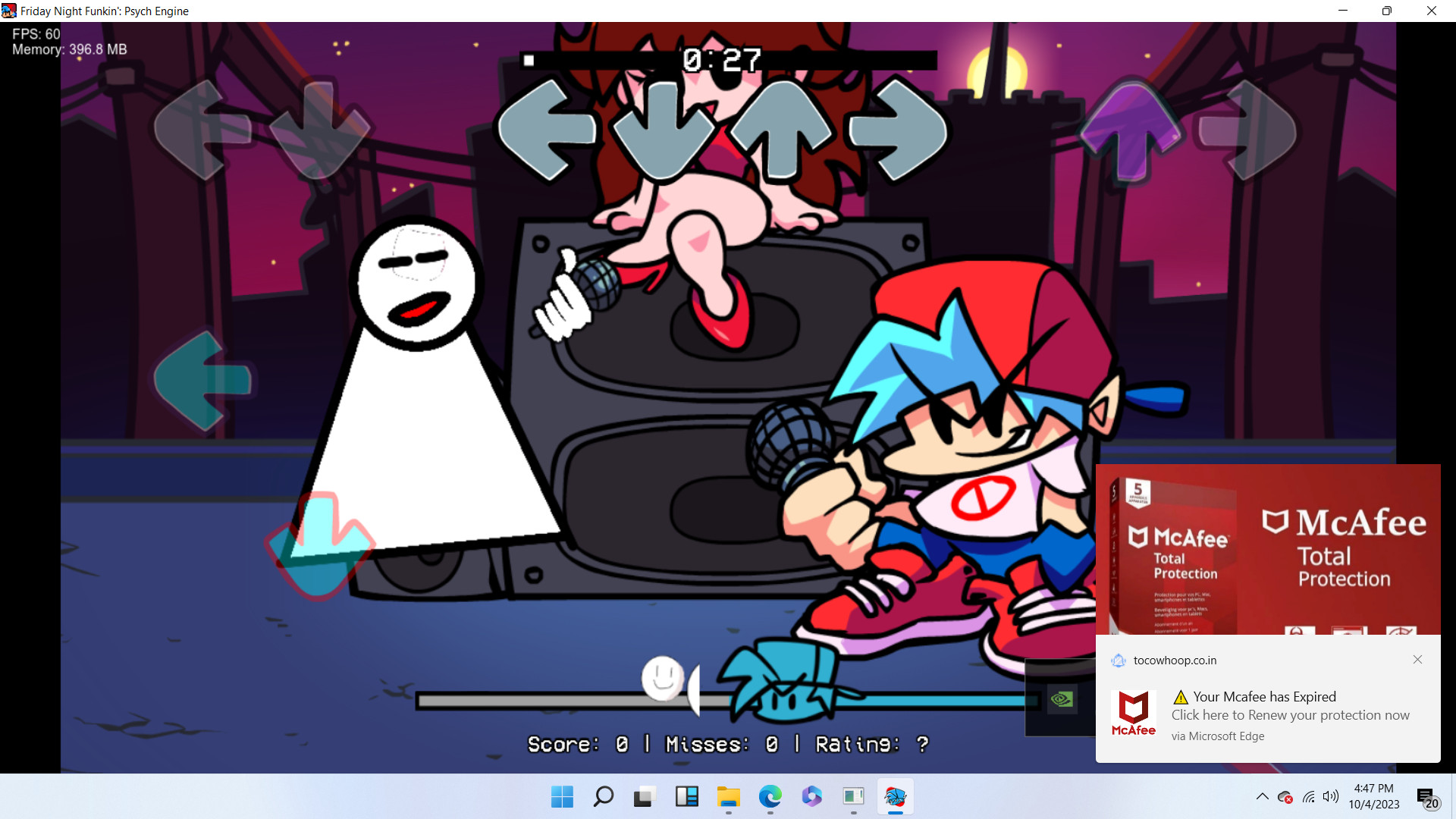1456x819 pixels.
Task: Click the red McAfee logo in notification
Action: click(1133, 713)
